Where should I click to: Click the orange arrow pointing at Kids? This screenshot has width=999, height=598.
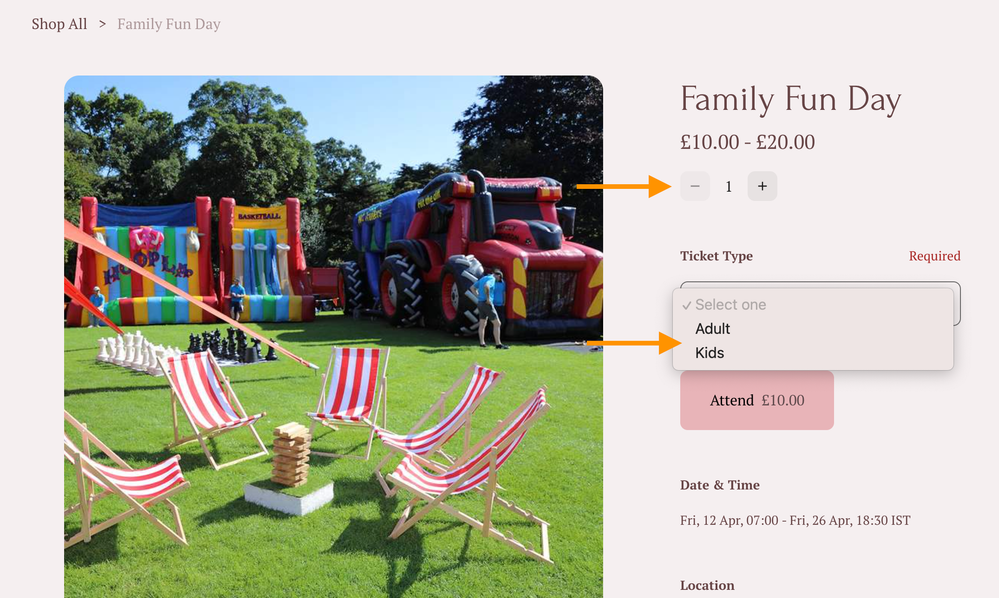635,343
